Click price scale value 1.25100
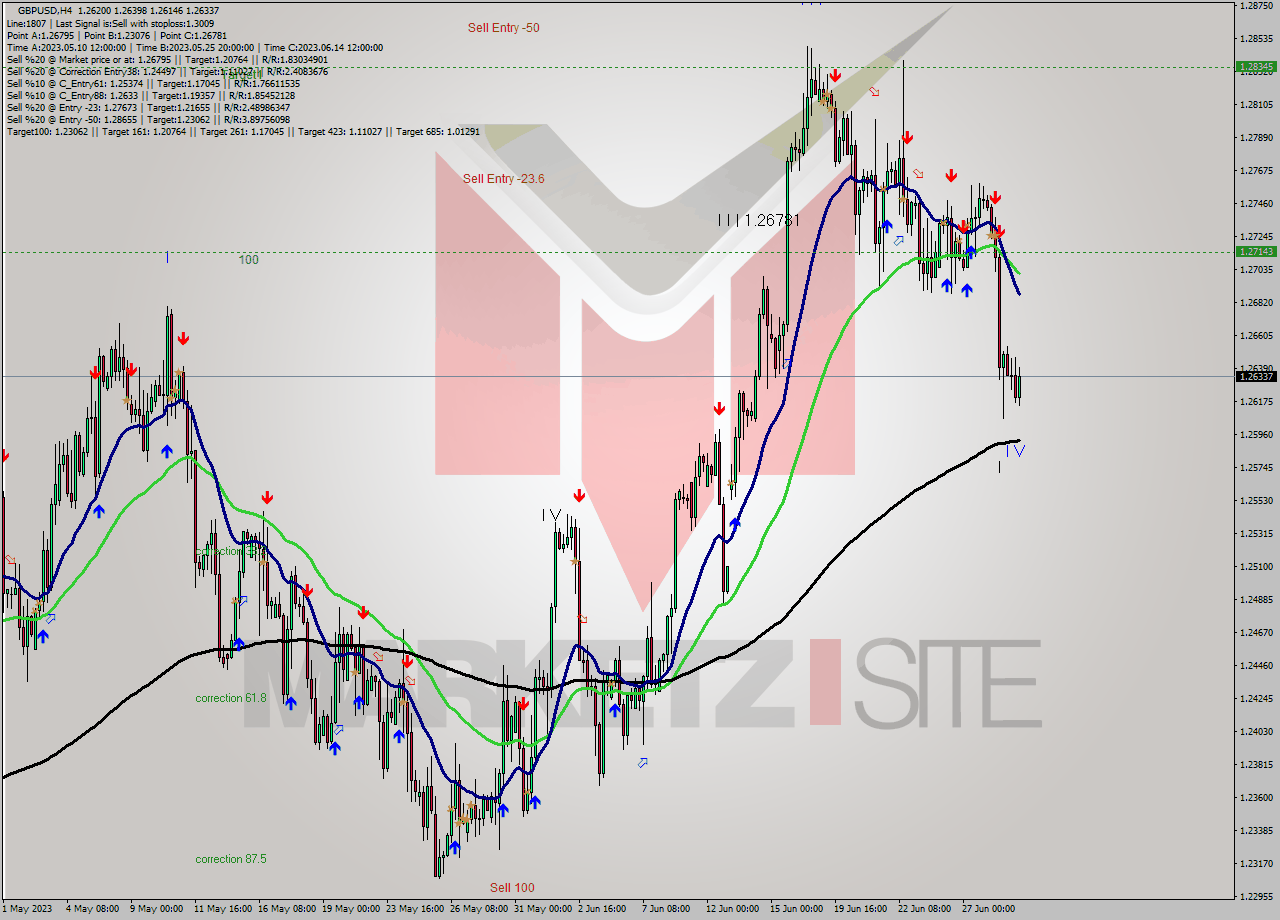Screen dimensions: 1280x920 pos(1256,567)
